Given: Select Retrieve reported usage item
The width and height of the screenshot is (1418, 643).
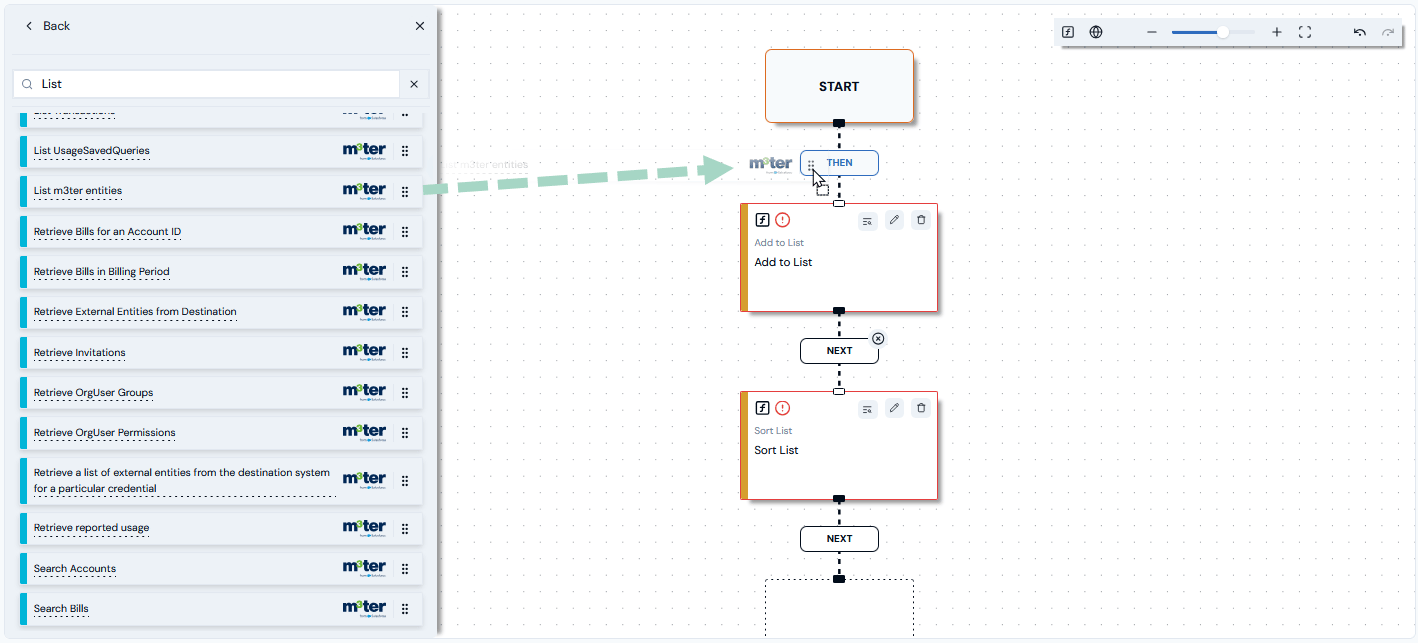Looking at the screenshot, I should (x=220, y=528).
